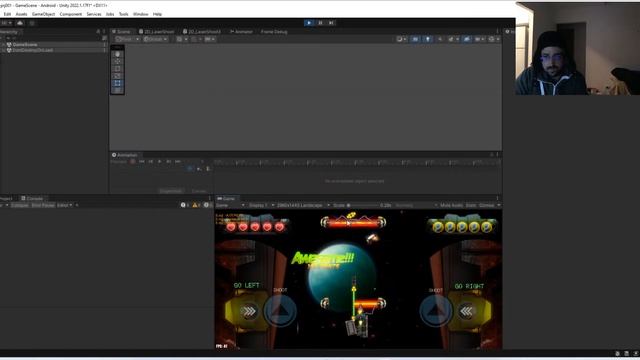Click the Hierarchy panel lock icon
The image size is (640, 360).
pyautogui.click(x=98, y=31)
